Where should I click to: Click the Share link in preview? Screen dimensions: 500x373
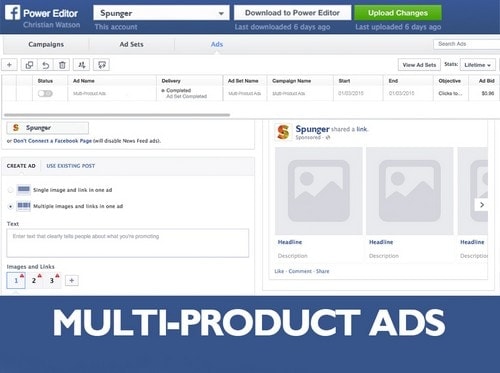(x=323, y=271)
